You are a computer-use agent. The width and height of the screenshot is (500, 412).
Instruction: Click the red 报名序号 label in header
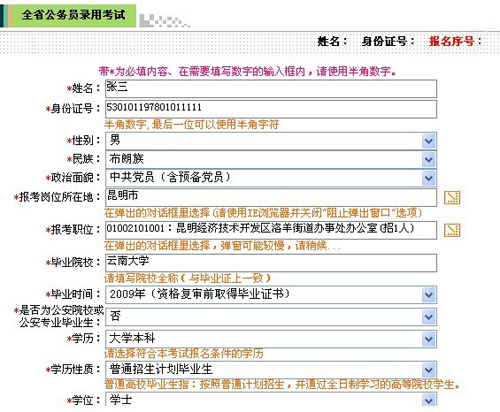455,41
